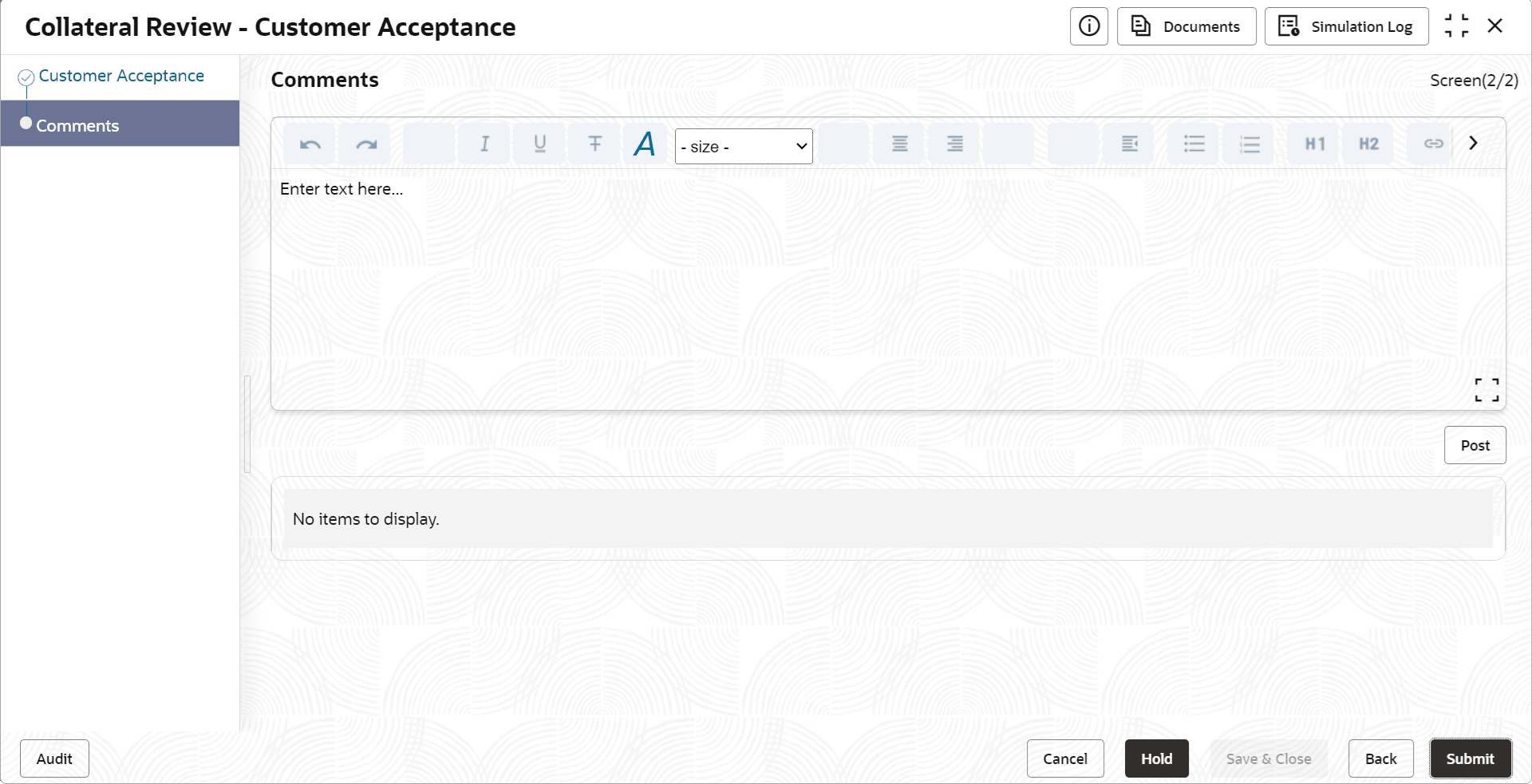Apply italic formatting
Image resolution: width=1532 pixels, height=784 pixels.
tap(484, 144)
